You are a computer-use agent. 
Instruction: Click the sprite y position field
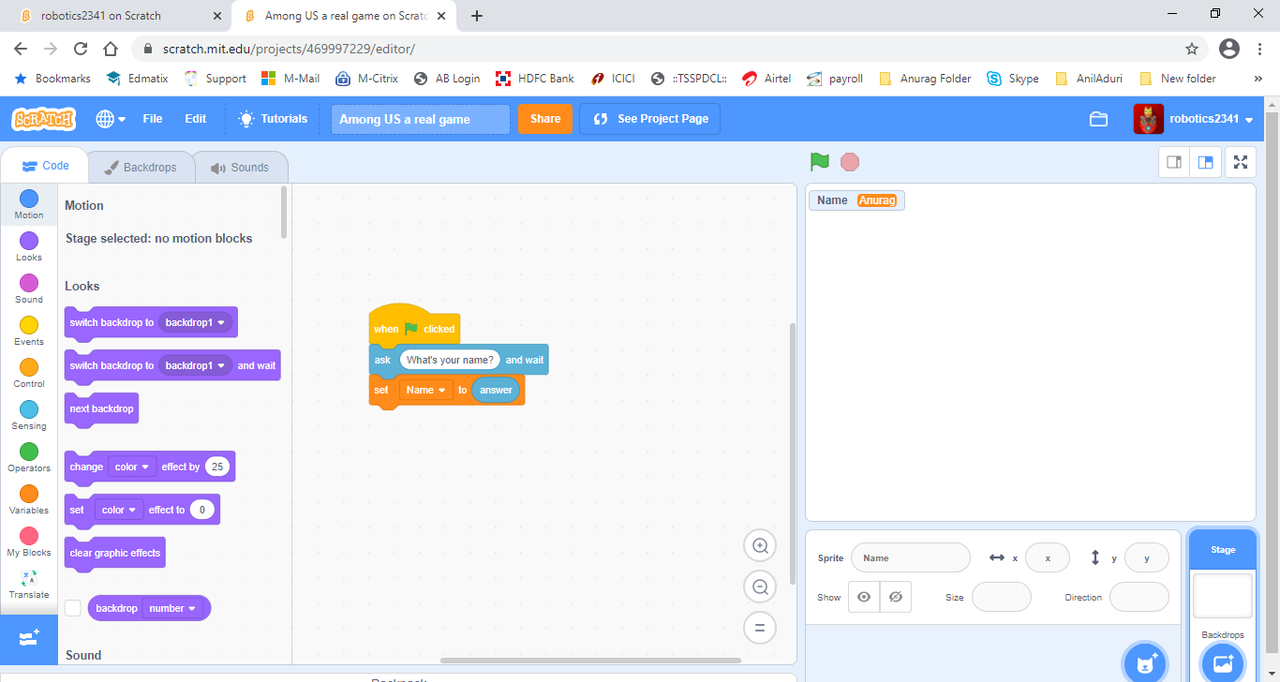(x=1147, y=558)
